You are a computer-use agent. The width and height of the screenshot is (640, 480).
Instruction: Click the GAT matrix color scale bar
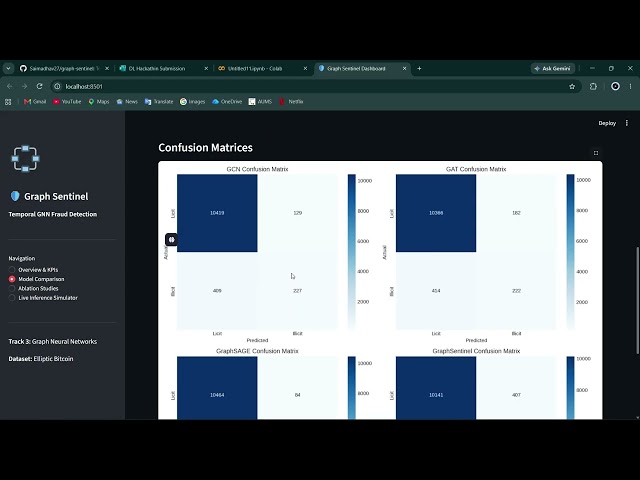click(571, 252)
